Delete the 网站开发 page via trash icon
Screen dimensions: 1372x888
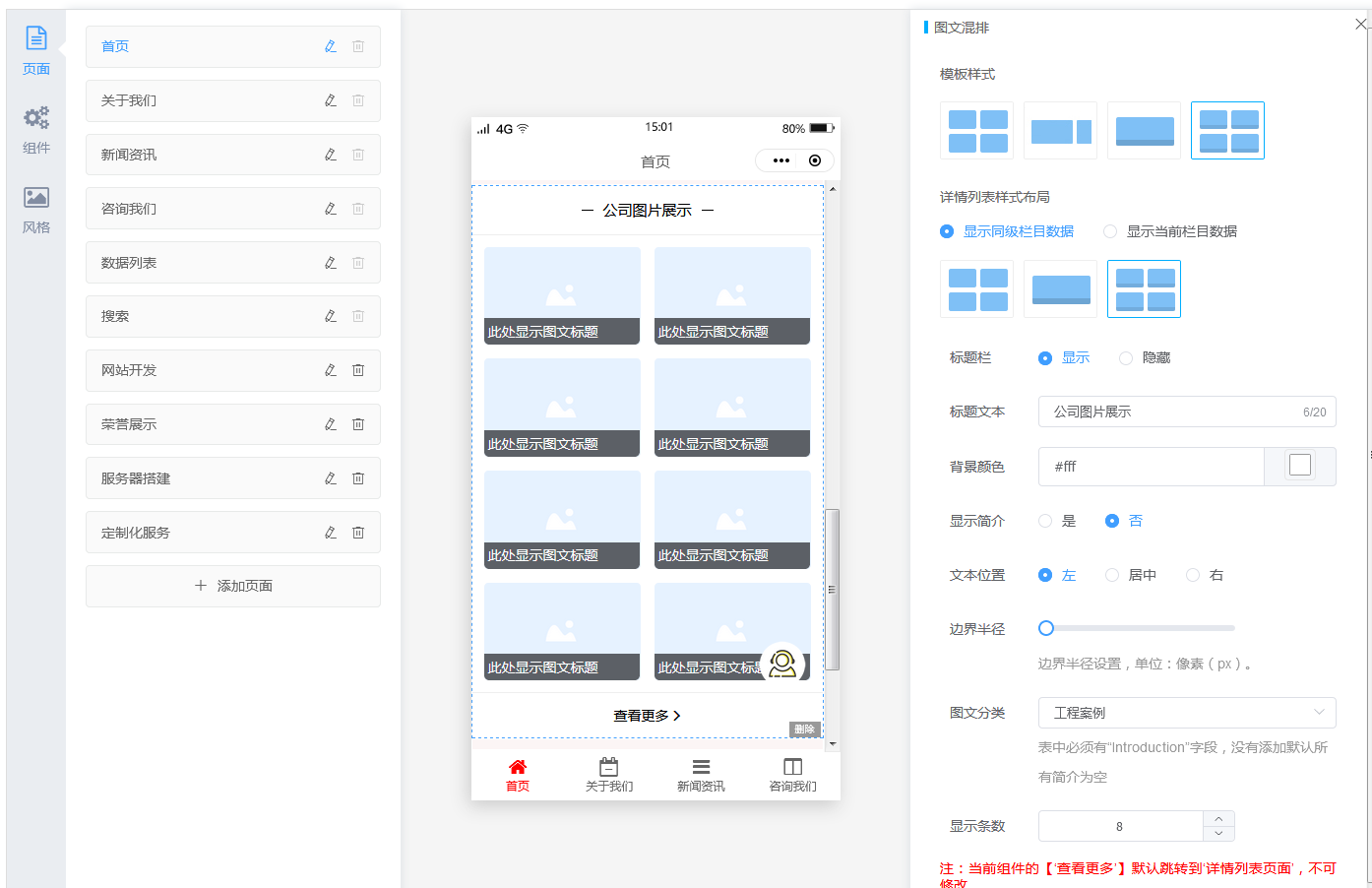pyautogui.click(x=358, y=370)
